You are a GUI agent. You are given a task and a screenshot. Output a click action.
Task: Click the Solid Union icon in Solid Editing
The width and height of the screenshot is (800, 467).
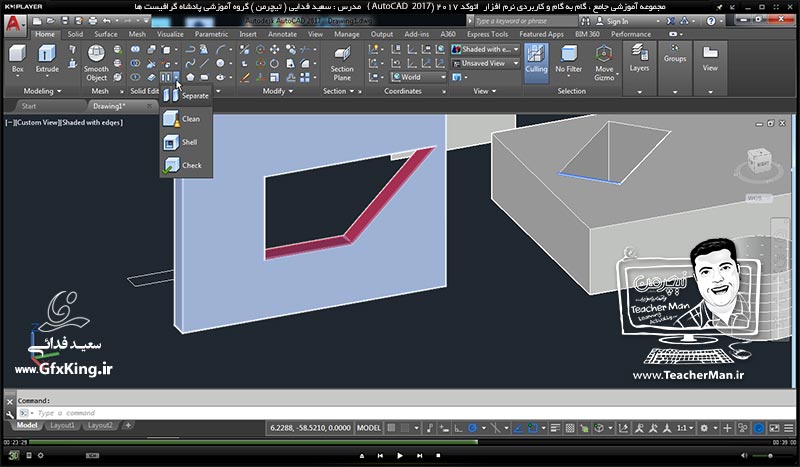click(x=135, y=50)
